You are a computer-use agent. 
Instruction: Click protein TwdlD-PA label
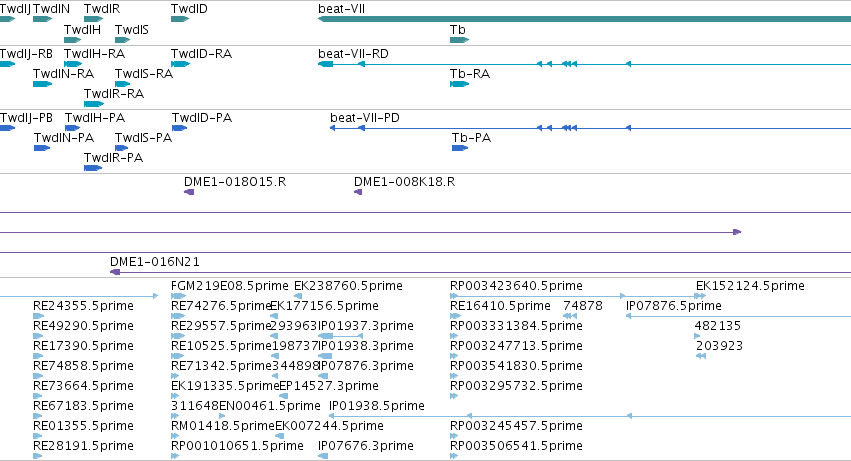click(202, 118)
